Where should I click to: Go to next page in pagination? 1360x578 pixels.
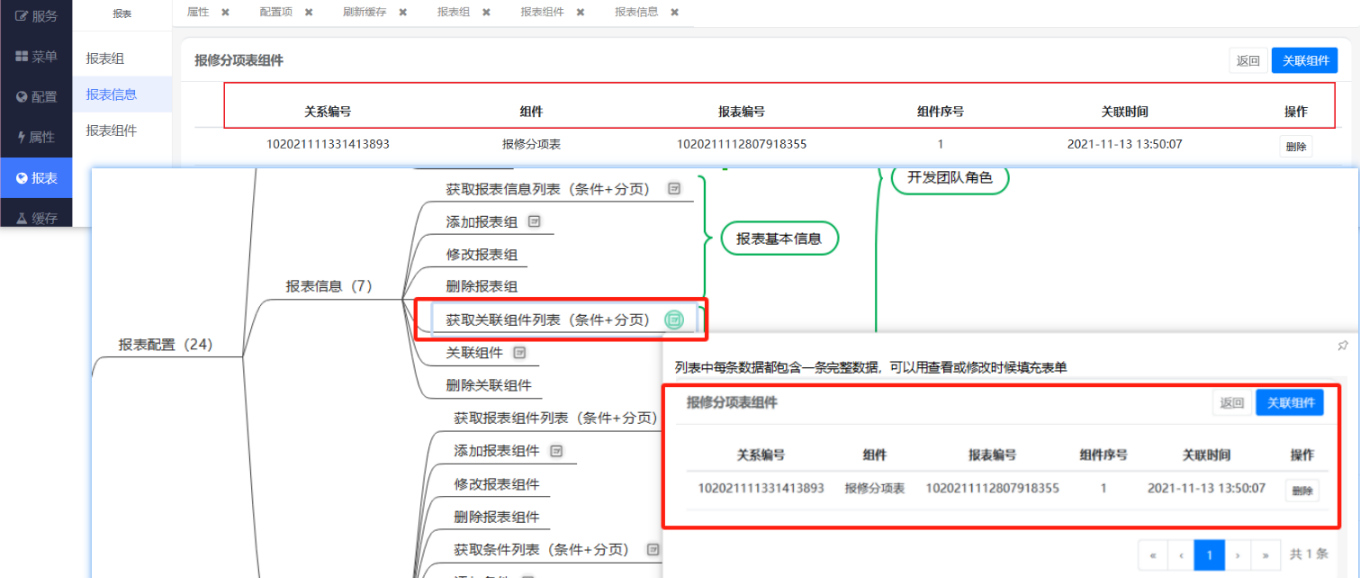coord(1238,554)
